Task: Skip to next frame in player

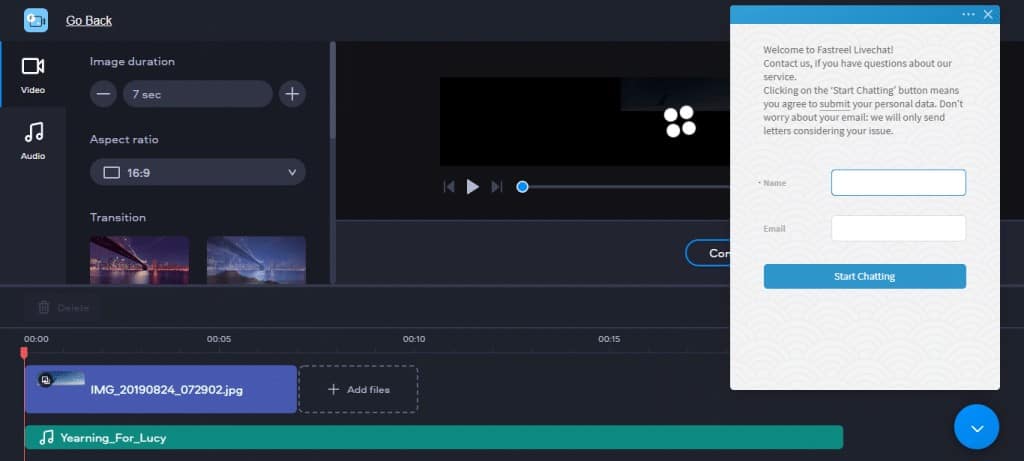Action: tap(497, 187)
